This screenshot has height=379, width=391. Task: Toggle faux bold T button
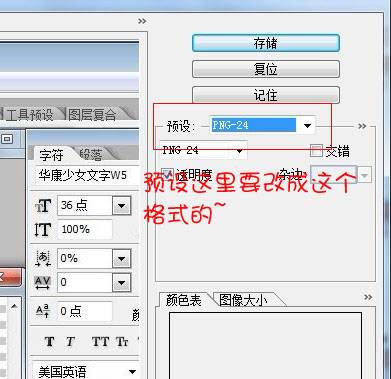49,342
